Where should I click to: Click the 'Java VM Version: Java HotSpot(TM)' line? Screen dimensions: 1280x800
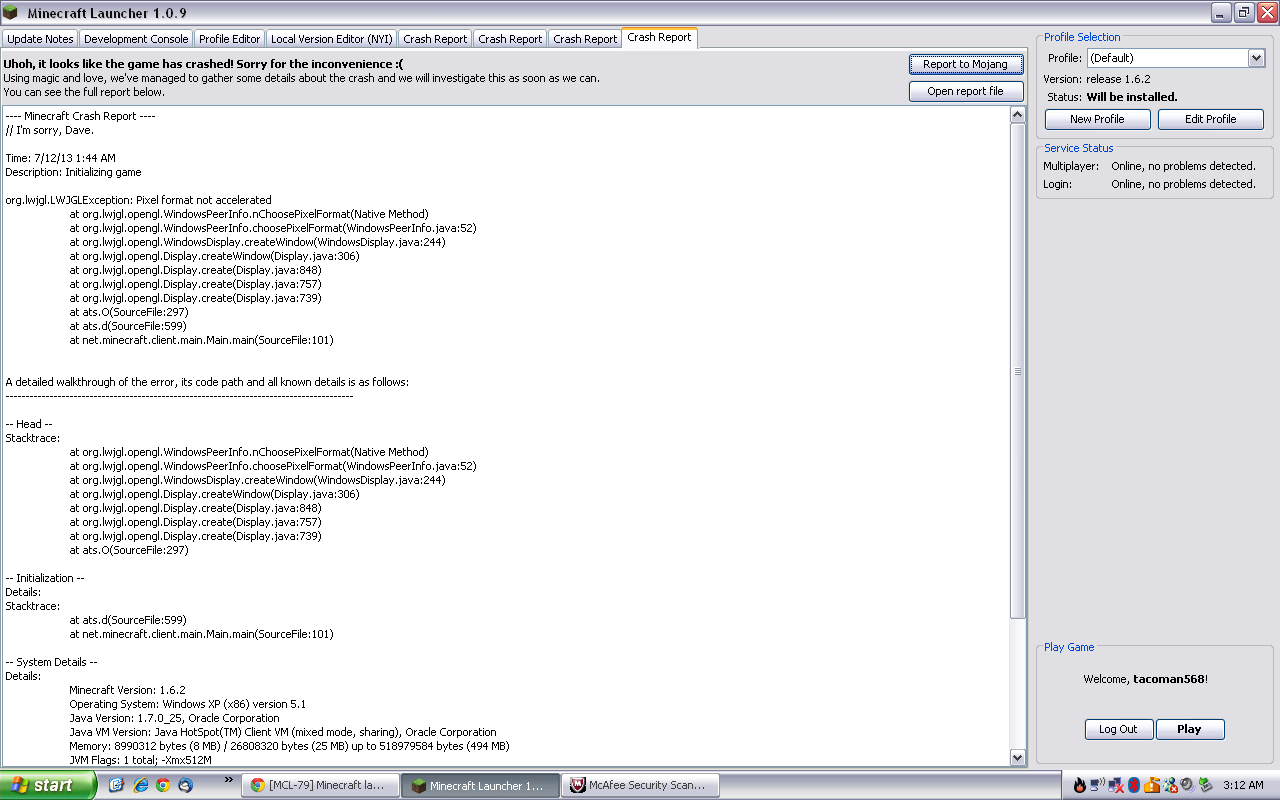coord(283,732)
